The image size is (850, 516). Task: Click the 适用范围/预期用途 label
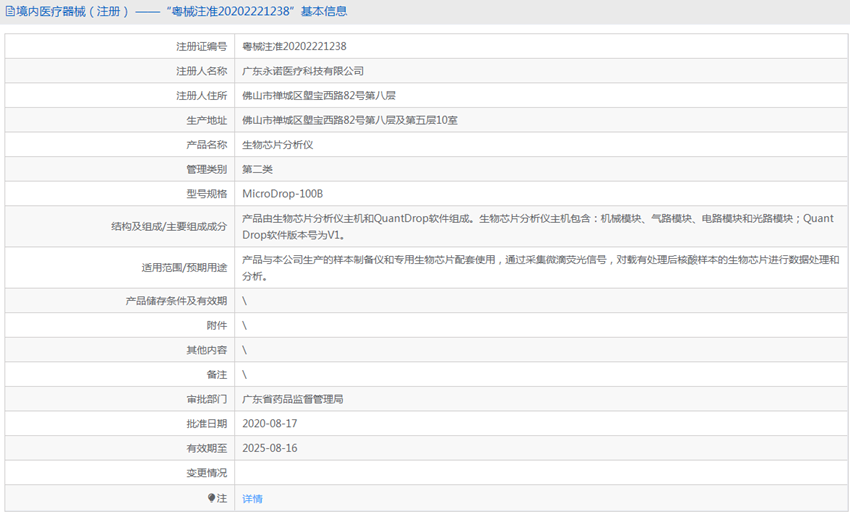(x=184, y=268)
